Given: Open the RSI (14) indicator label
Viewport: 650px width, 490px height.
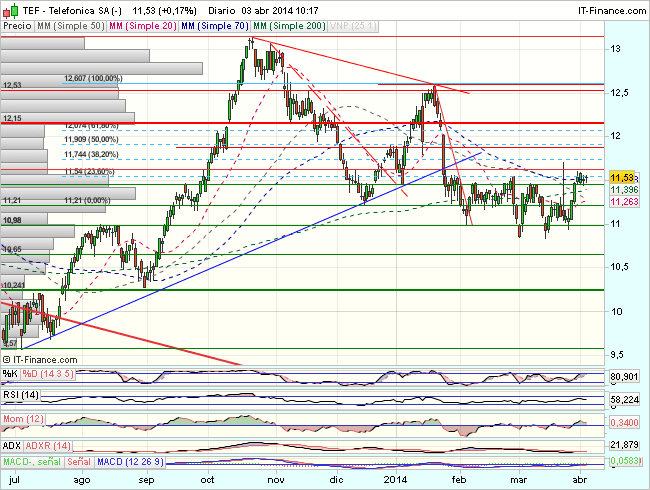Looking at the screenshot, I should [21, 395].
